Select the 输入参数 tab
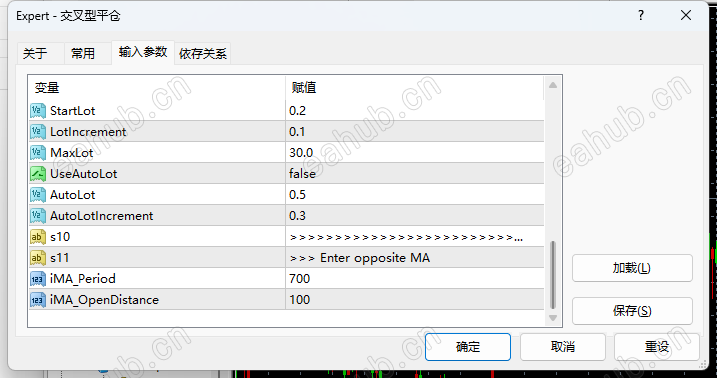717x378 pixels. pyautogui.click(x=143, y=52)
